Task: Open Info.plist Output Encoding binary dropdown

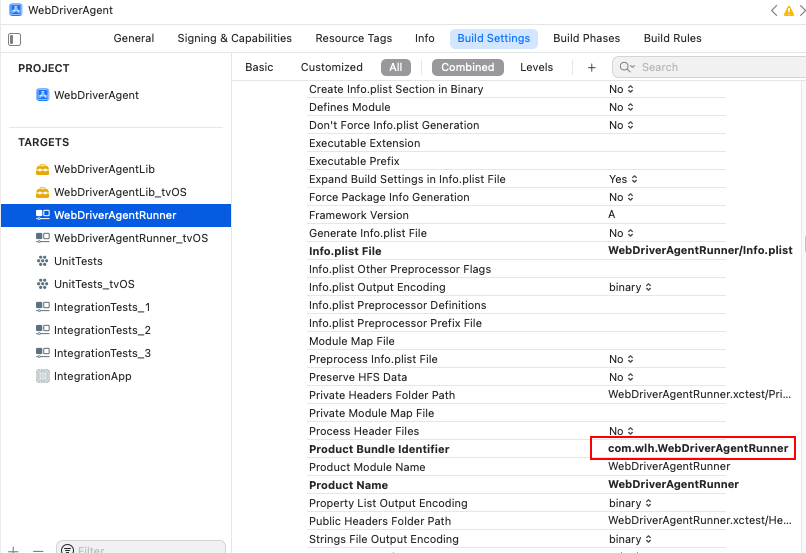Action: point(630,287)
